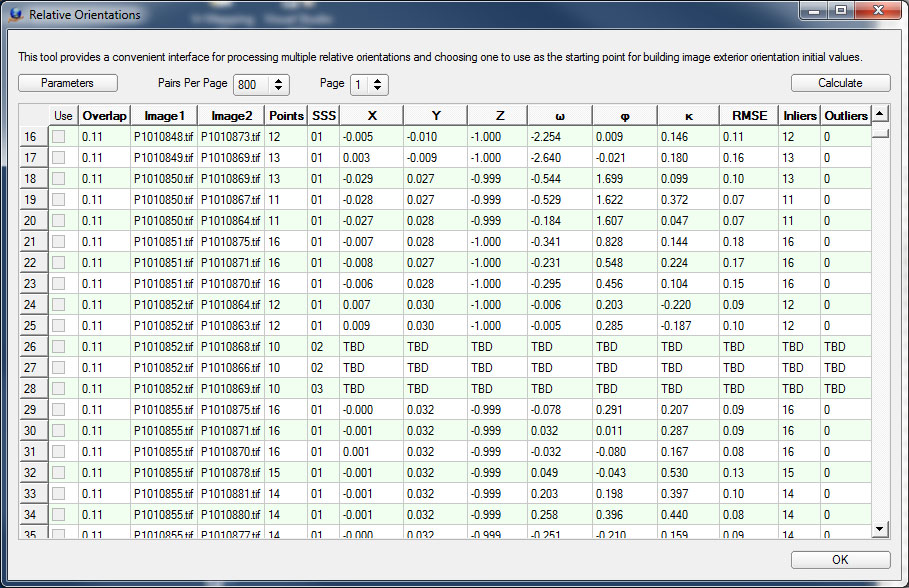
Task: Click the κ column header
Action: pyautogui.click(x=689, y=116)
